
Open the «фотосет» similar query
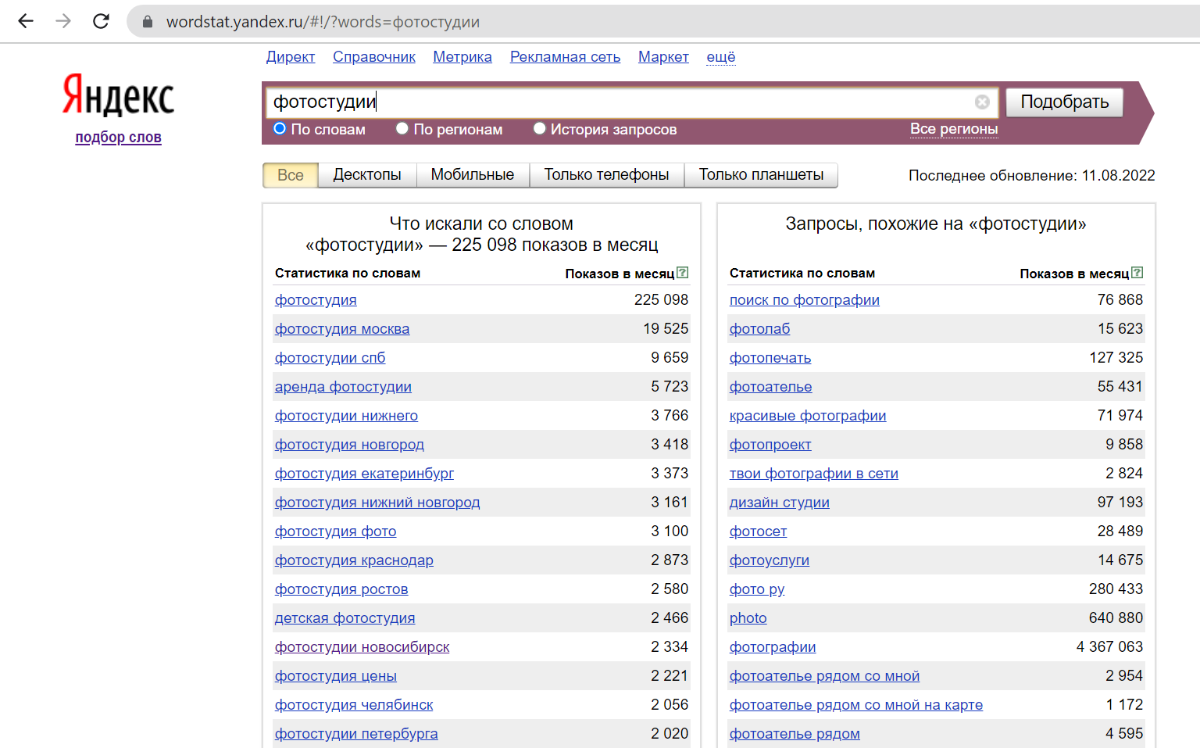pos(759,531)
